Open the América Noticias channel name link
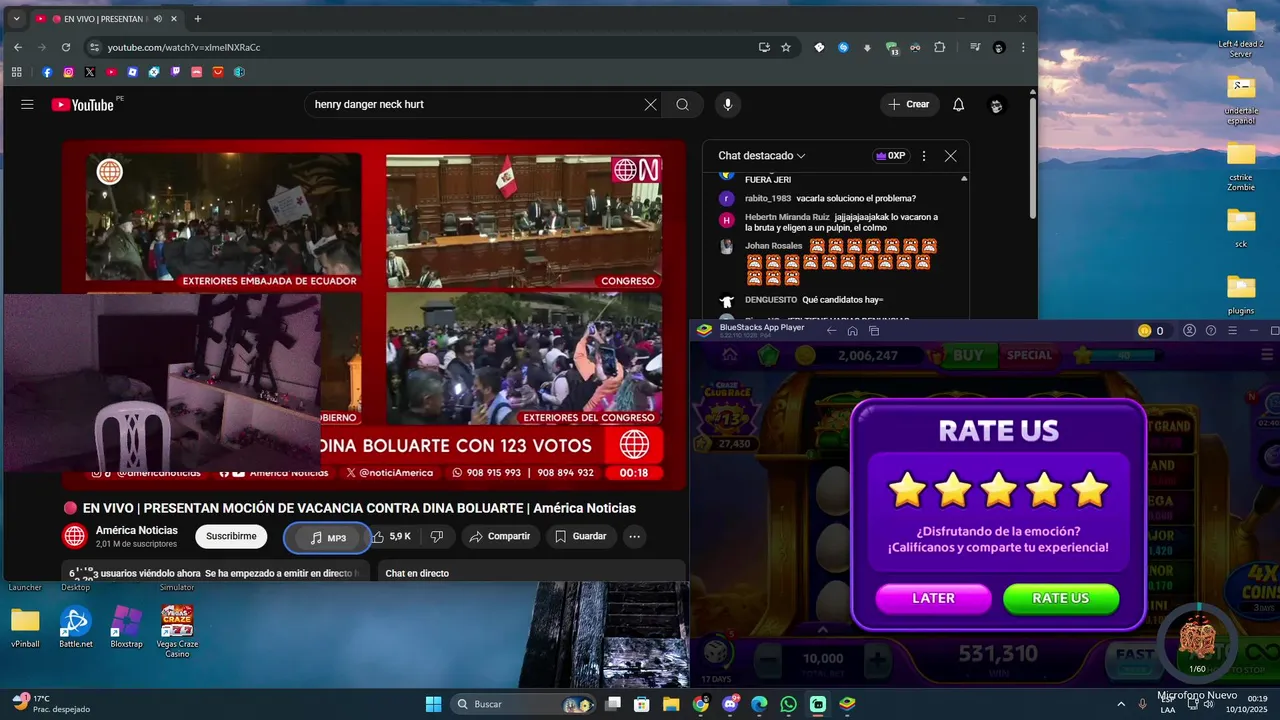The image size is (1280, 720). click(137, 531)
